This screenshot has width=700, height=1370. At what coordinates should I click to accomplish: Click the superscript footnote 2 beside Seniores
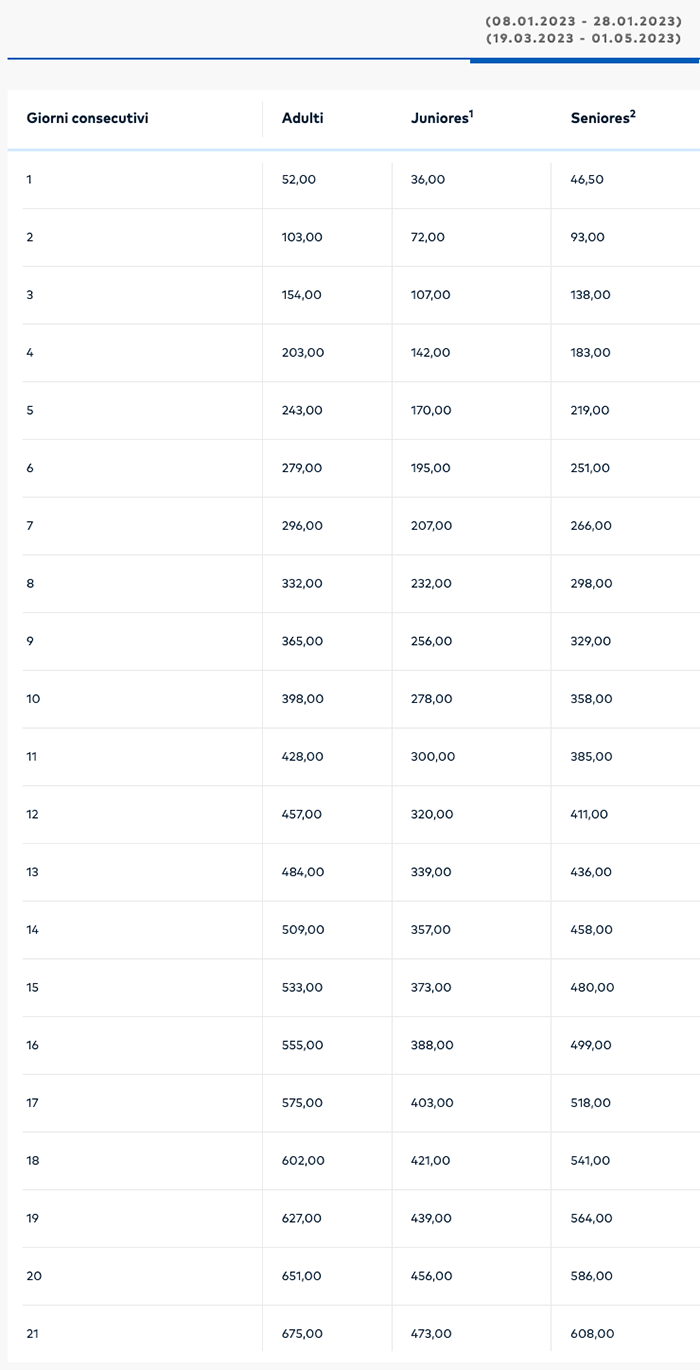633,113
